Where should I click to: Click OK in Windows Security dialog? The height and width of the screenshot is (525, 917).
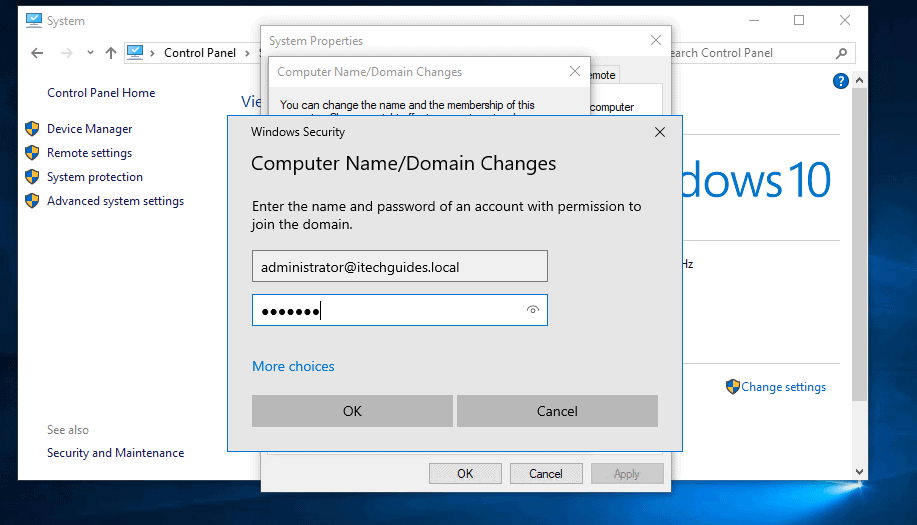coord(352,411)
